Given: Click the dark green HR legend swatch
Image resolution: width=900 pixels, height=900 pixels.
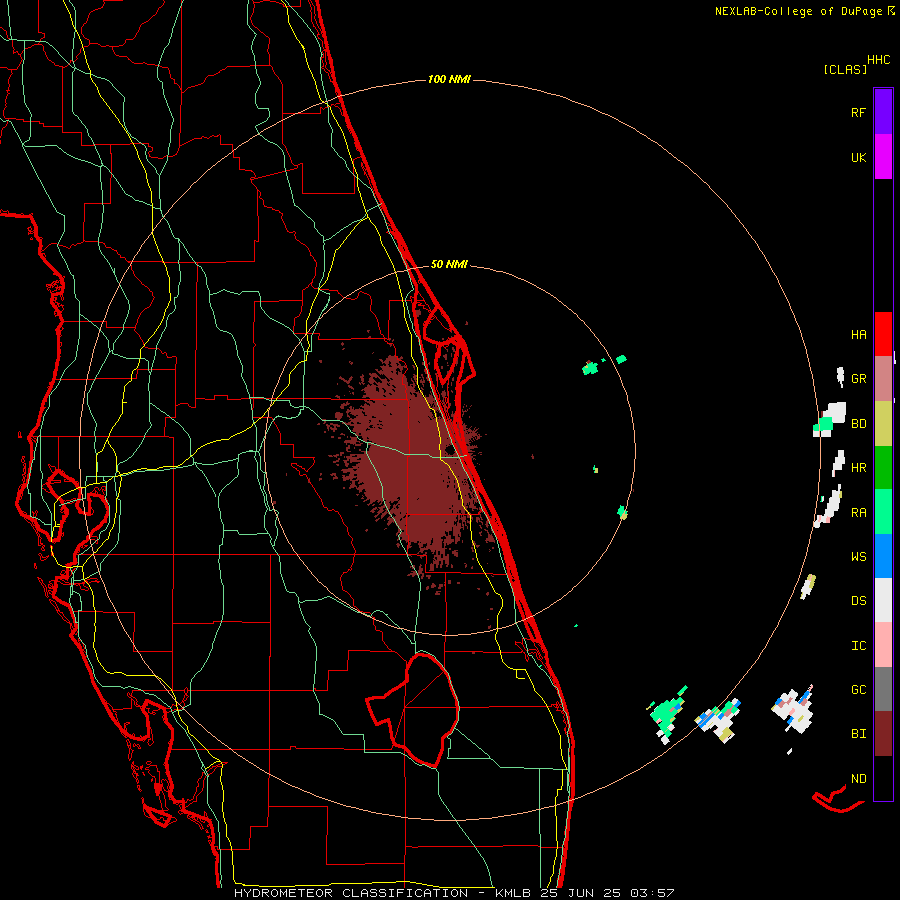Looking at the screenshot, I should tap(883, 468).
